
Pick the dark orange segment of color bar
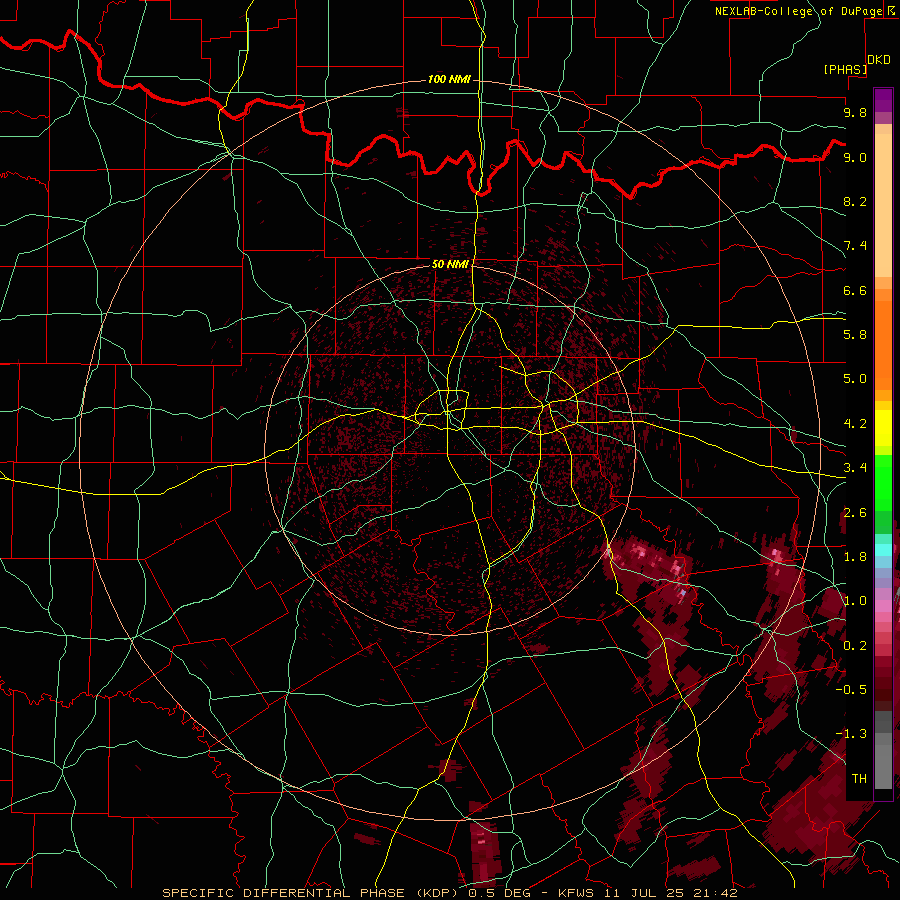(x=883, y=344)
